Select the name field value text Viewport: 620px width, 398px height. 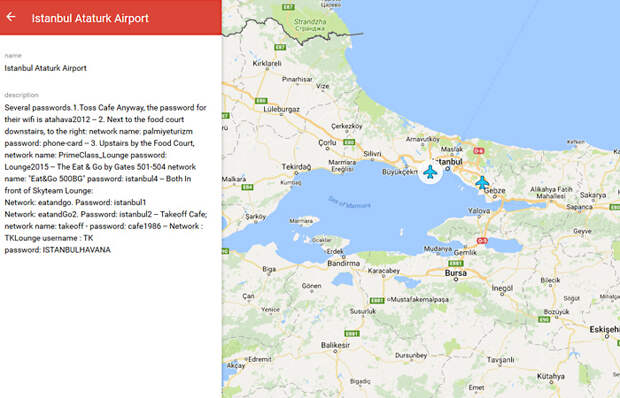(45, 68)
